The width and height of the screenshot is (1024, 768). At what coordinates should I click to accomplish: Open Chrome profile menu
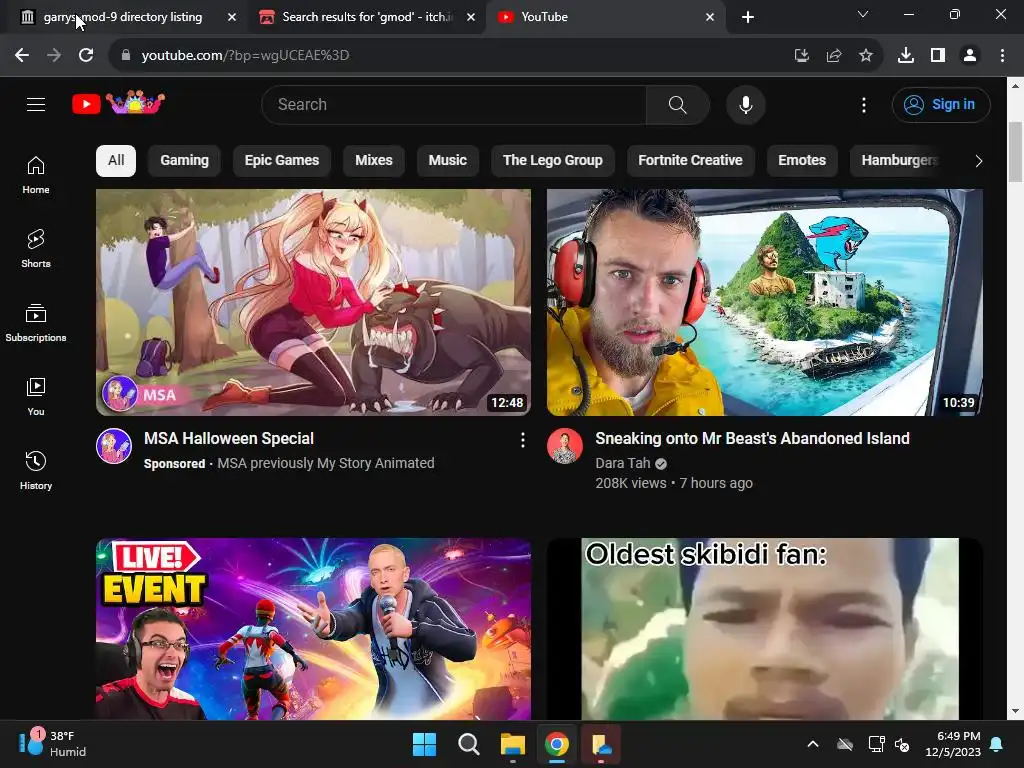coord(970,56)
